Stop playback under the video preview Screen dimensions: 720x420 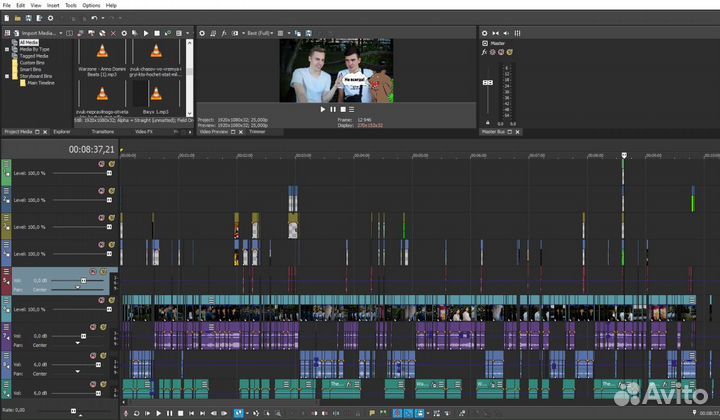pyautogui.click(x=342, y=108)
